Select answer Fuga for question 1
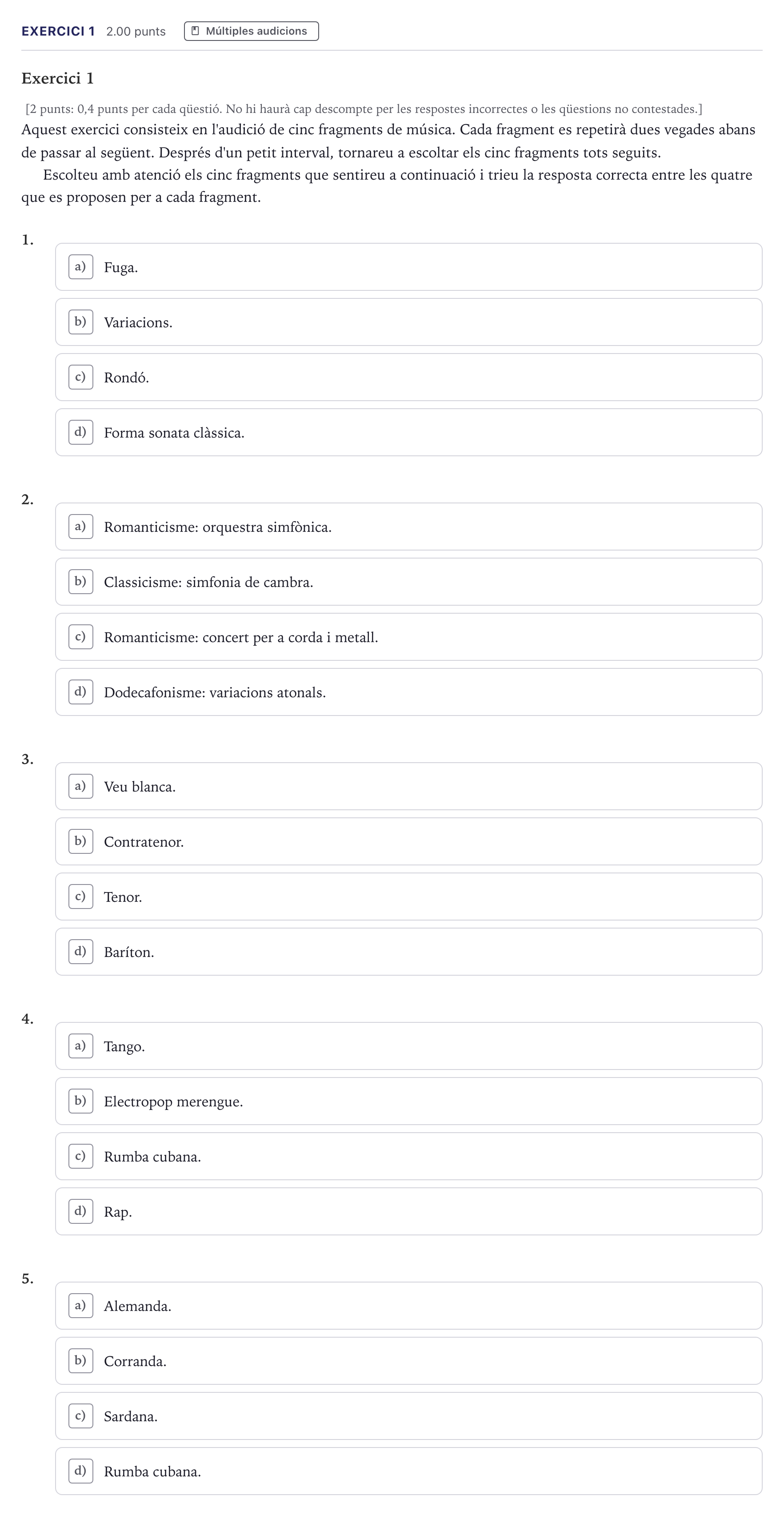Viewport: 784px width, 1536px height. pyautogui.click(x=409, y=267)
